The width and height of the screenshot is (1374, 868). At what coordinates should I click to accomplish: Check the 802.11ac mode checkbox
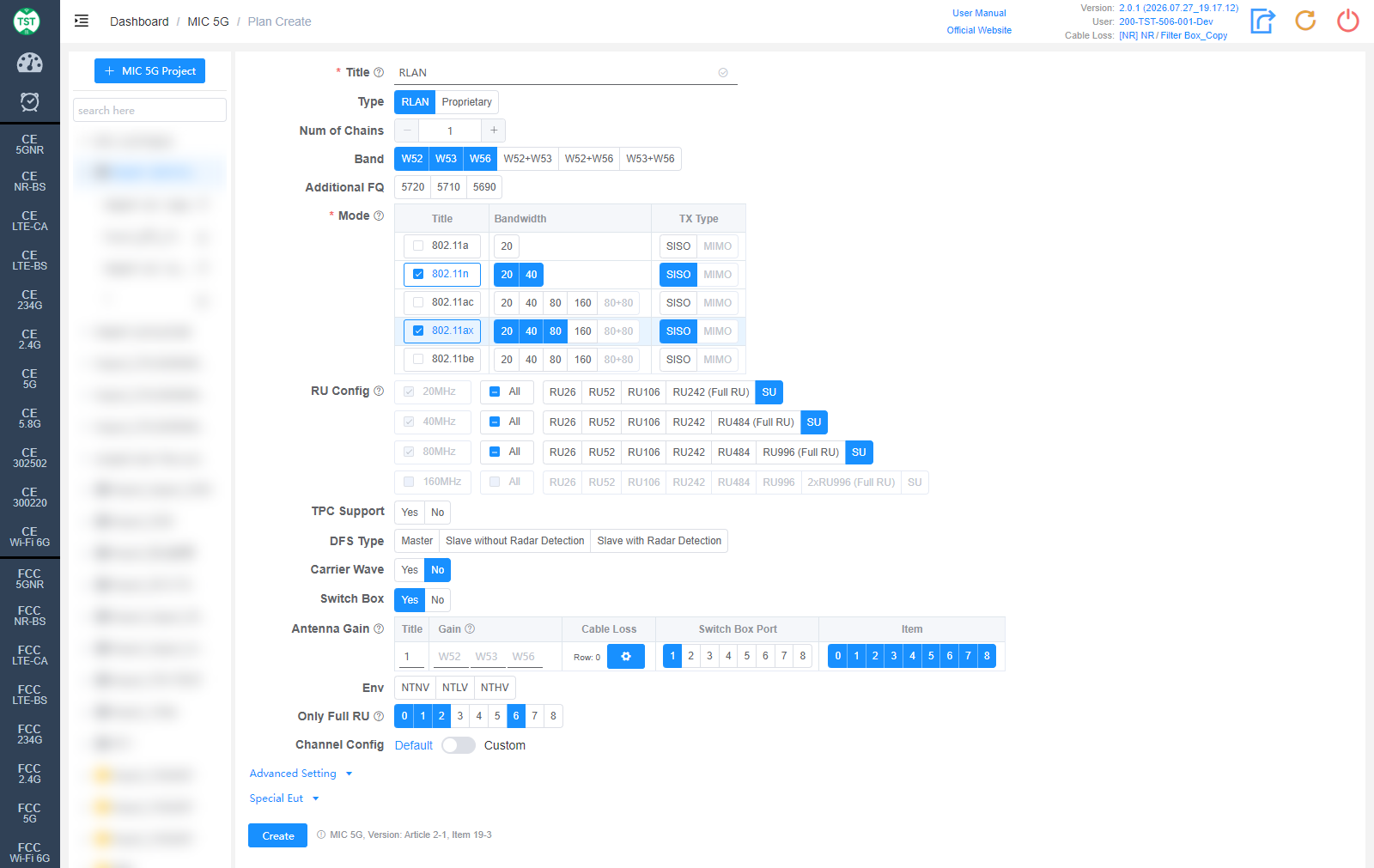(418, 302)
